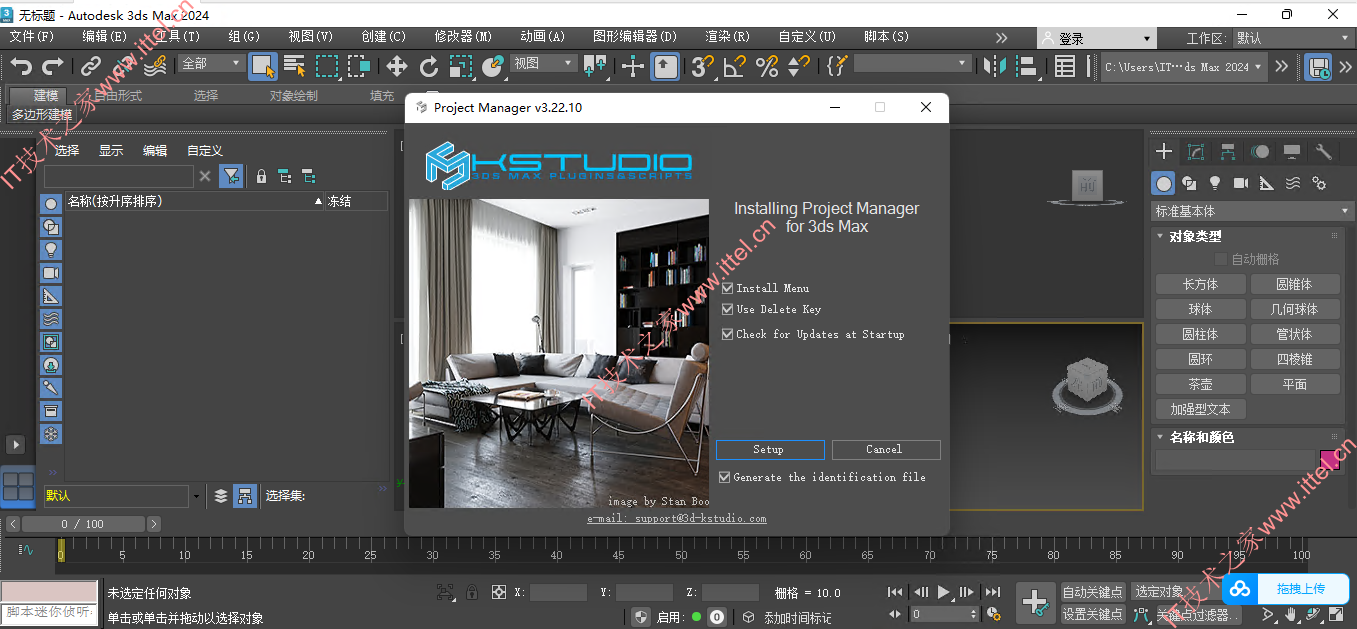The height and width of the screenshot is (629, 1357).
Task: Toggle the 3D Snaps button
Action: pos(703,67)
